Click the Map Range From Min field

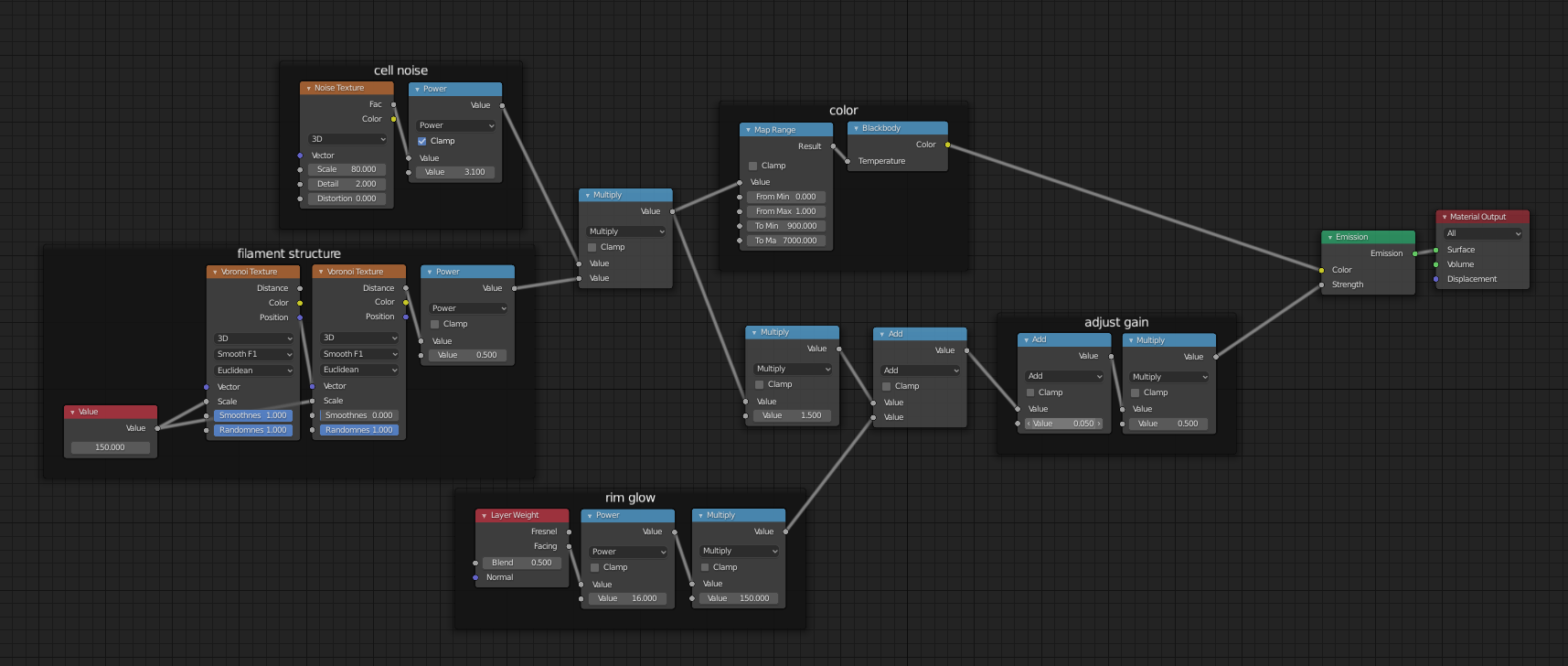pos(786,197)
